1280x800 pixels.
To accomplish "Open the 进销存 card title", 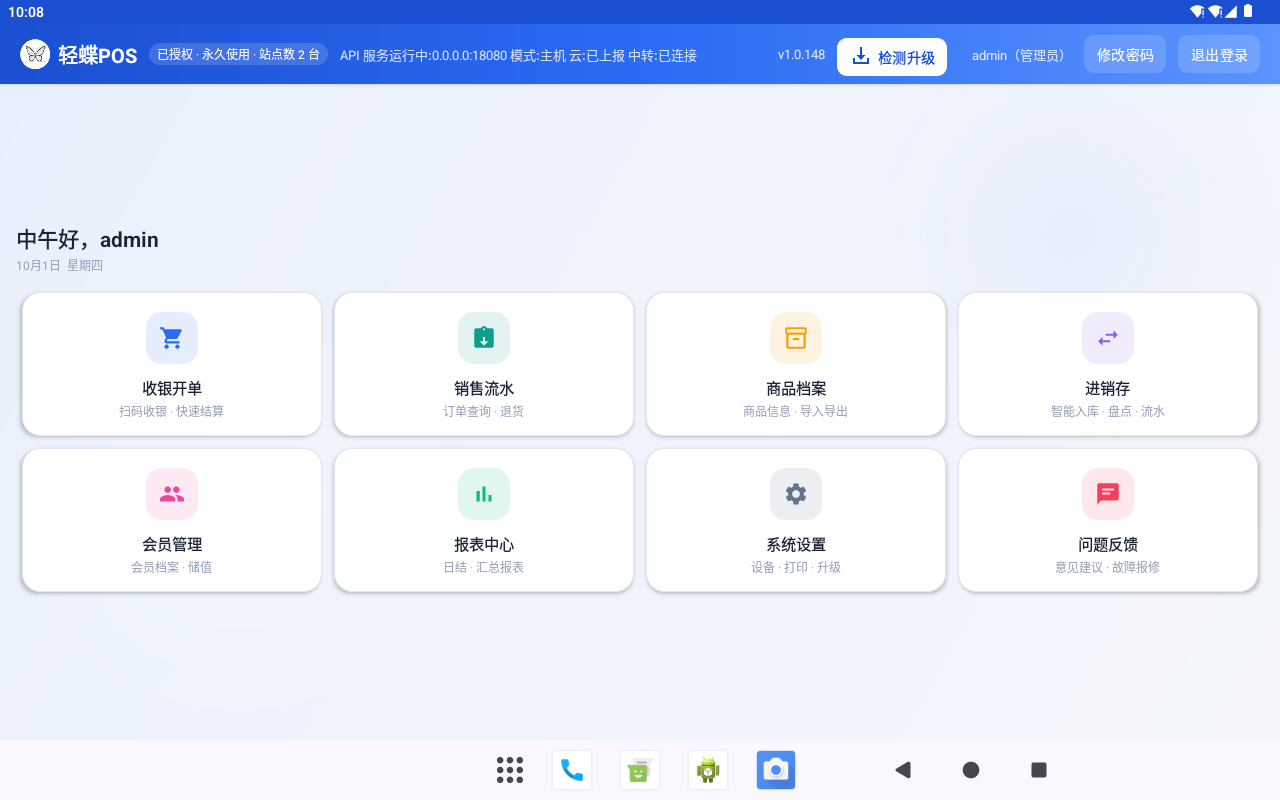I will 1108,389.
